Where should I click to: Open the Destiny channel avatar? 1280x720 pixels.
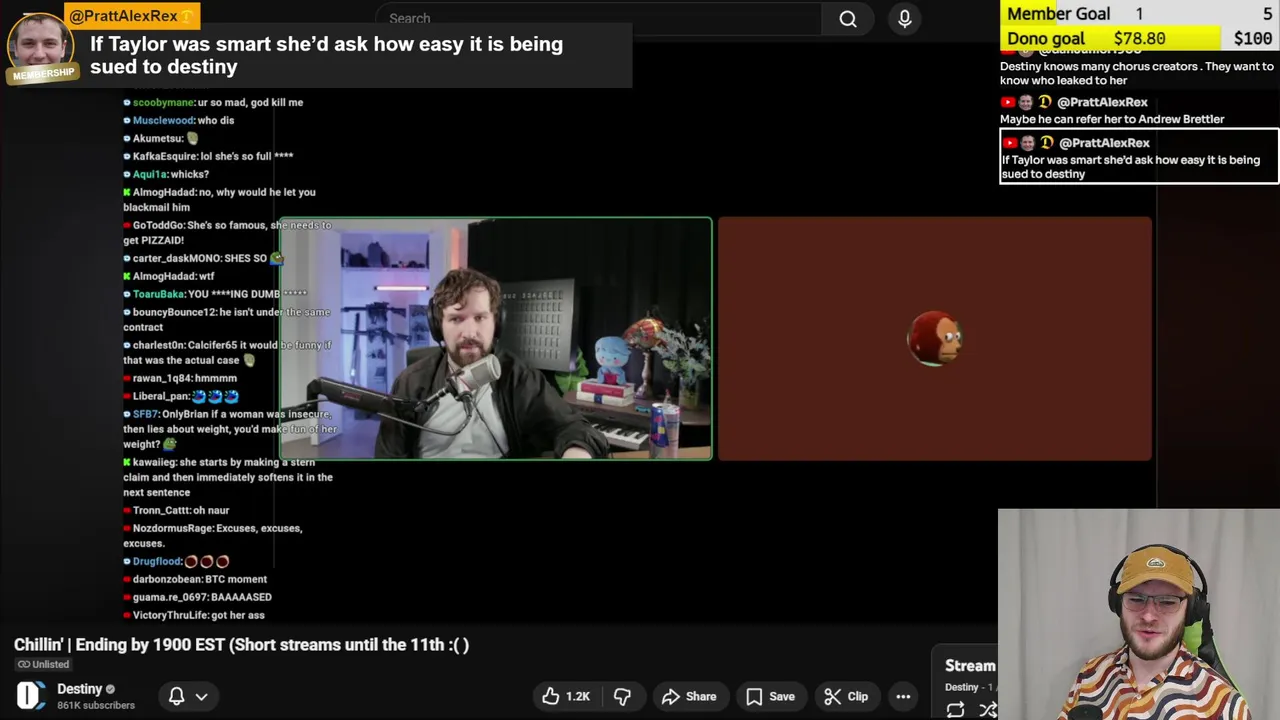[31, 696]
